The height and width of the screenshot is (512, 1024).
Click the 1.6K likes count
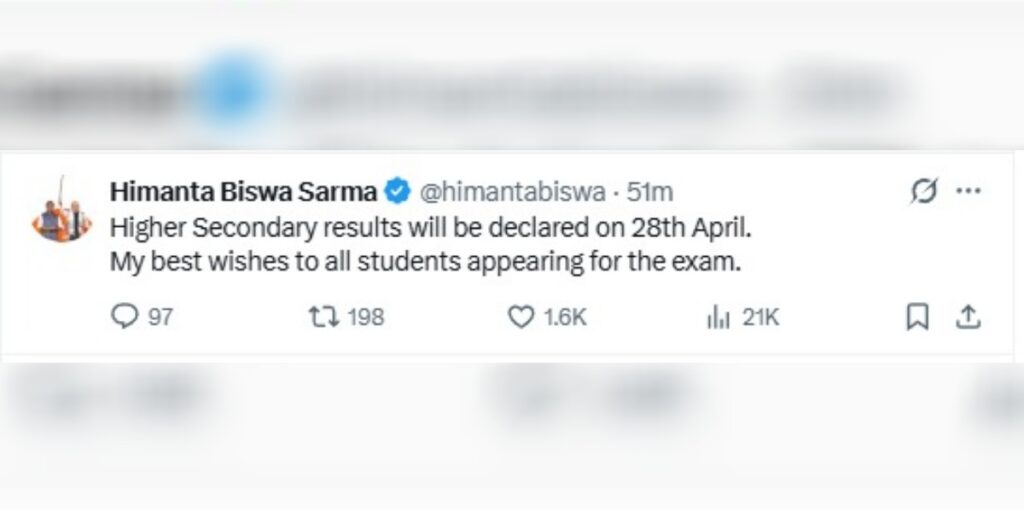click(x=565, y=317)
